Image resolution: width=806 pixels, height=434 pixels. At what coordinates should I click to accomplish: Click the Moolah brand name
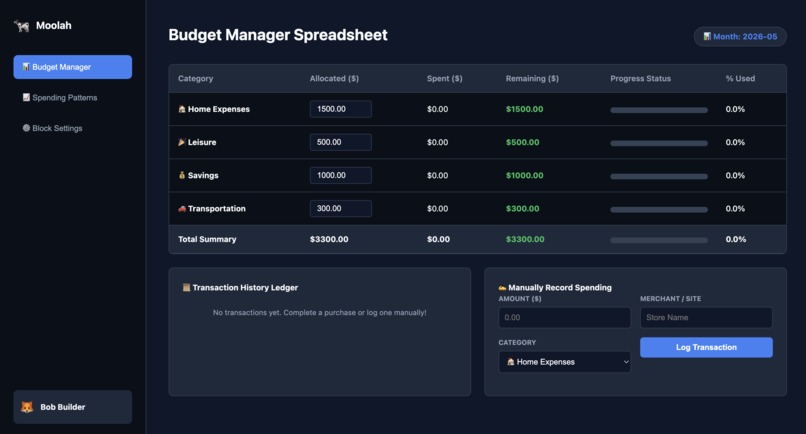coord(53,26)
